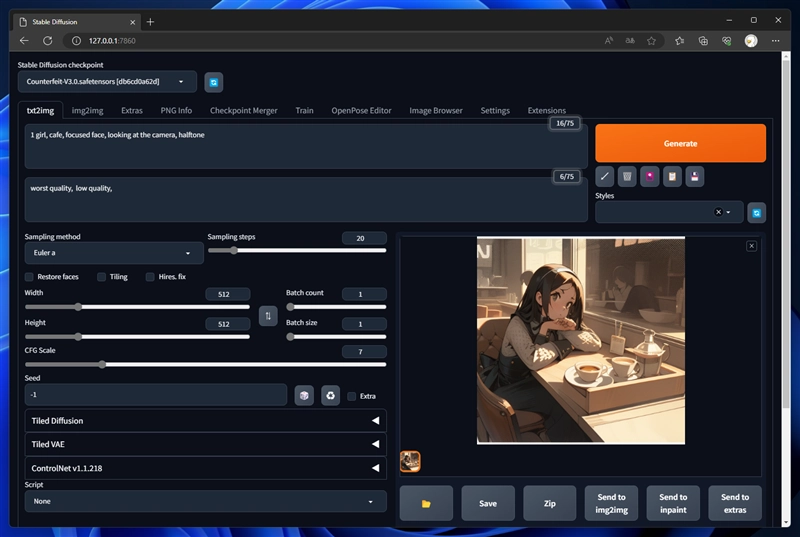Image resolution: width=800 pixels, height=537 pixels.
Task: Open the browser favorites list
Action: tap(680, 41)
